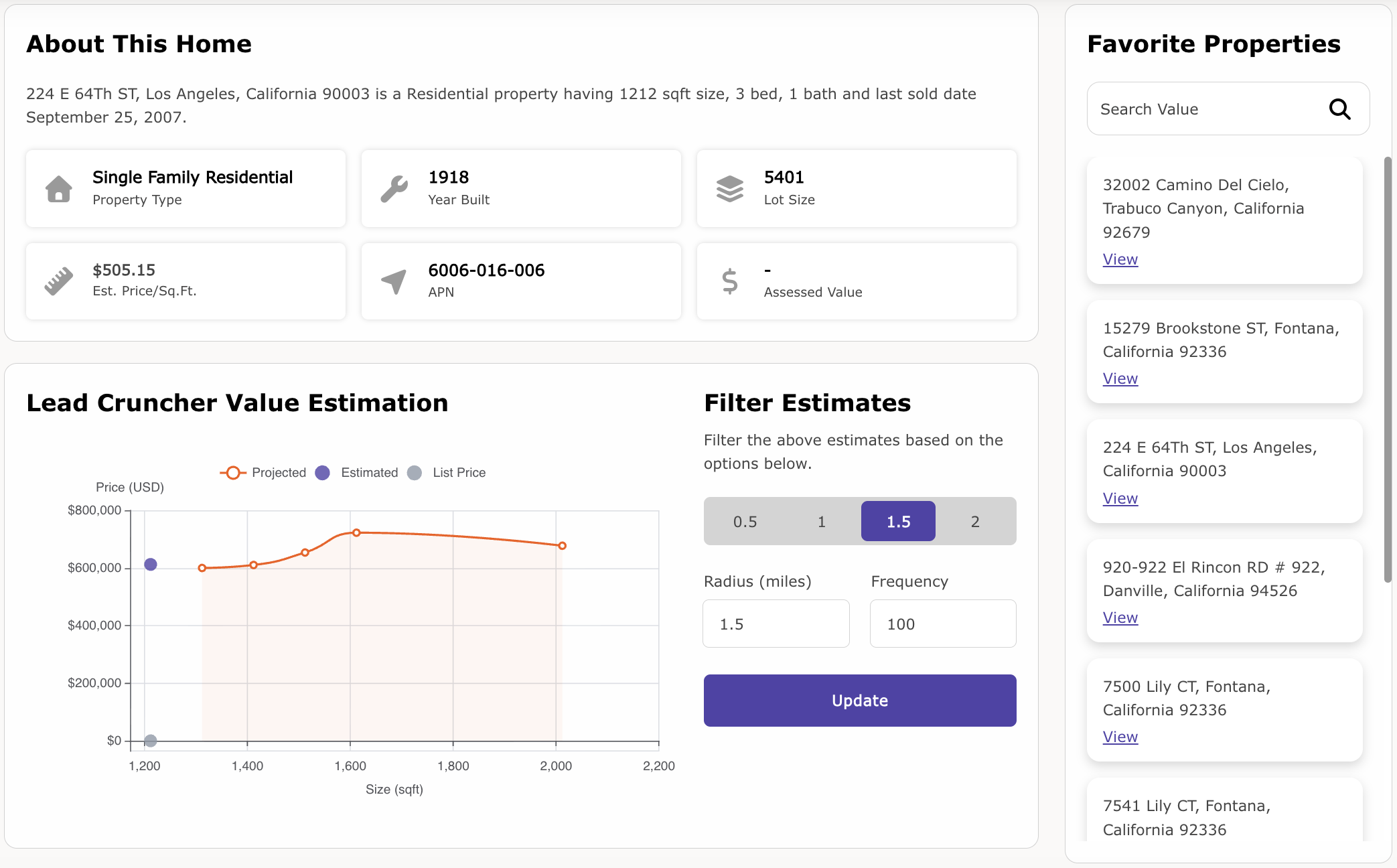The width and height of the screenshot is (1397, 868).
Task: View the 920-922 El Rincon RD listing
Action: [1120, 618]
